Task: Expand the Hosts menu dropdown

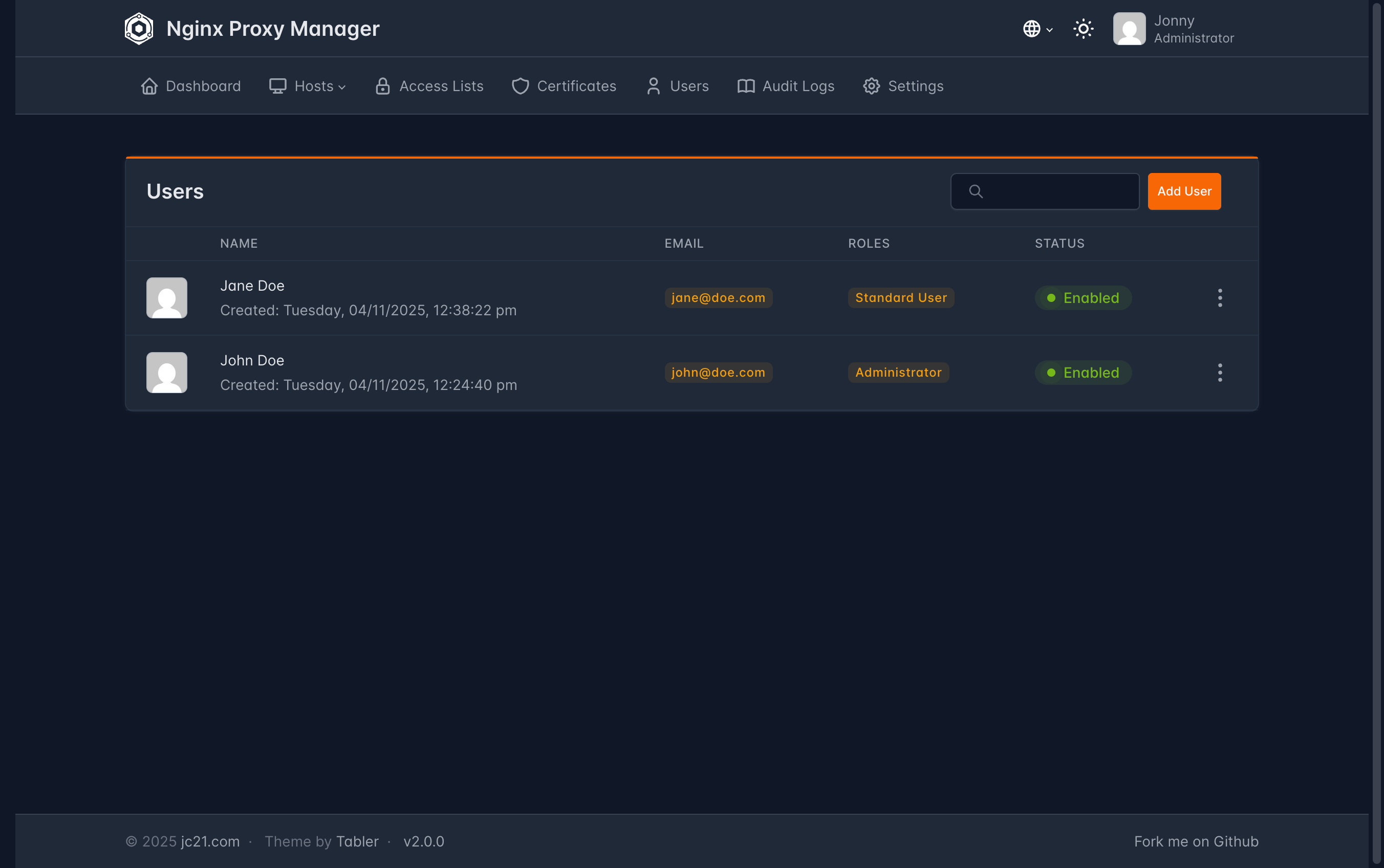Action: [x=308, y=86]
